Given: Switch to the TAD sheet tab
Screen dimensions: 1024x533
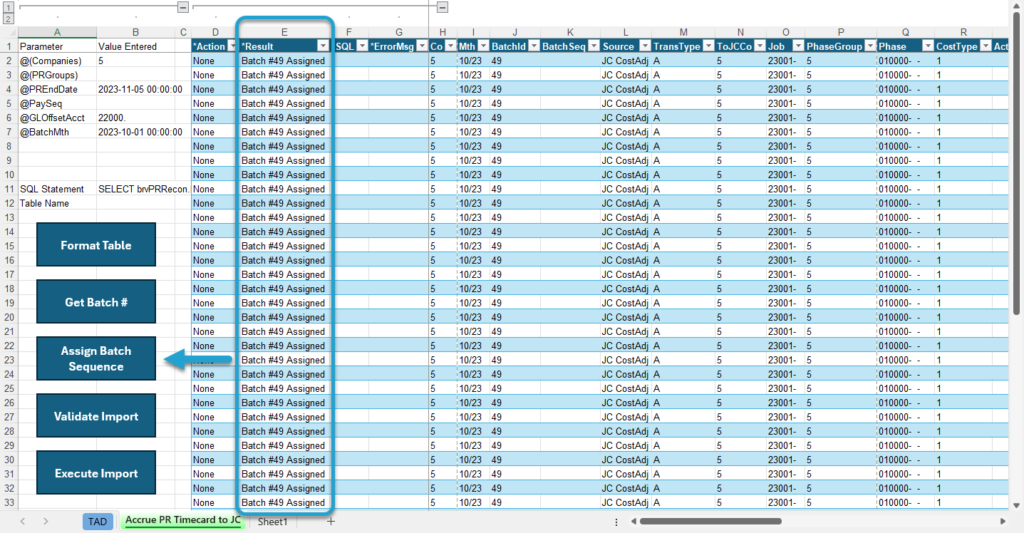Looking at the screenshot, I should [x=97, y=521].
